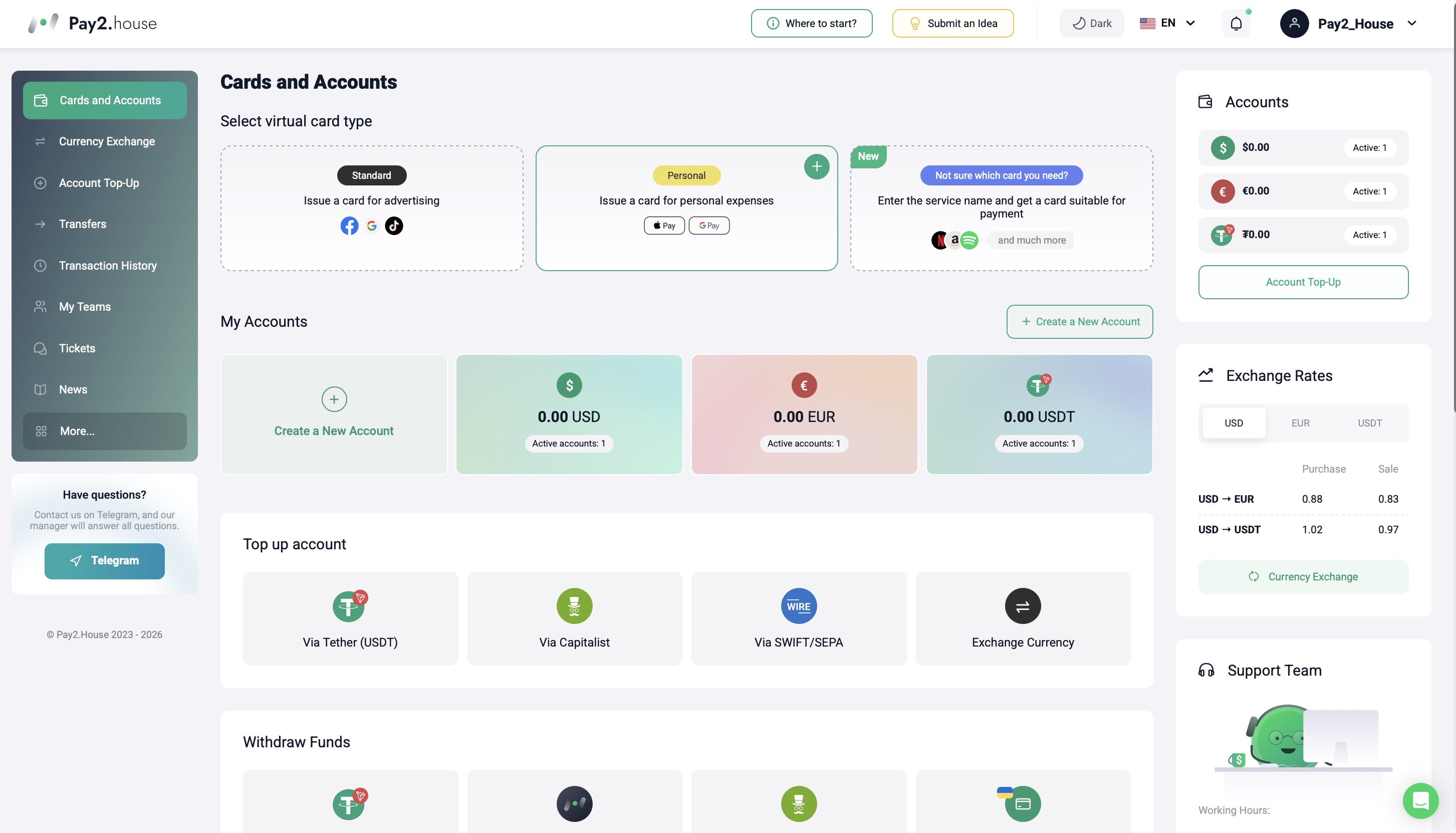The width and height of the screenshot is (1456, 833).
Task: Click the dollar icon in the USD account tile
Action: coord(569,385)
